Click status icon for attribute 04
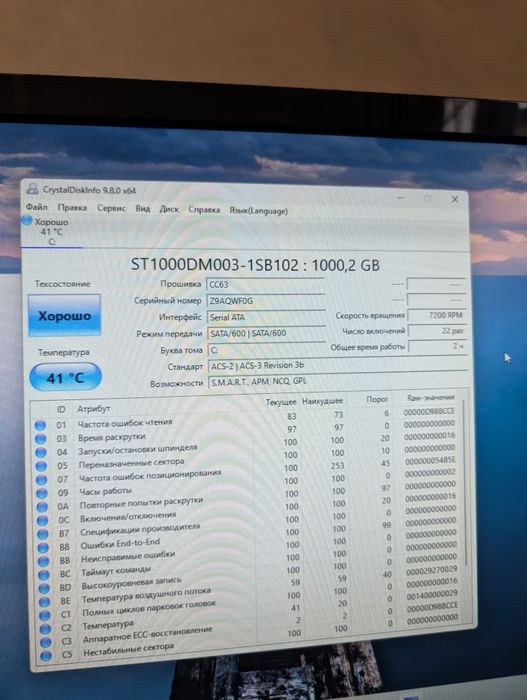This screenshot has height=700, width=527. (41, 452)
